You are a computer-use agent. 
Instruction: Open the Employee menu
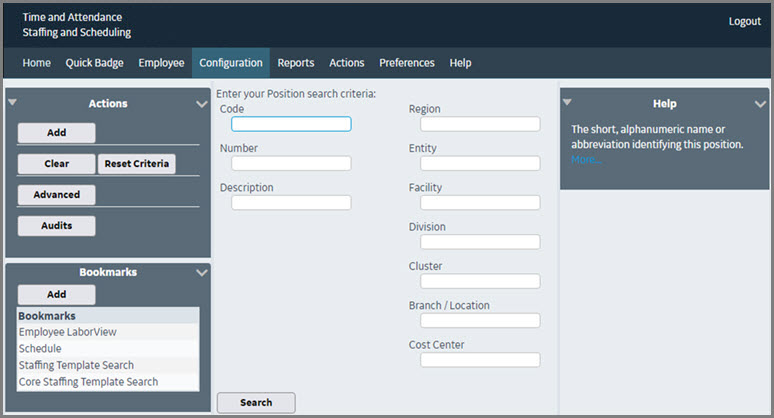click(x=161, y=63)
